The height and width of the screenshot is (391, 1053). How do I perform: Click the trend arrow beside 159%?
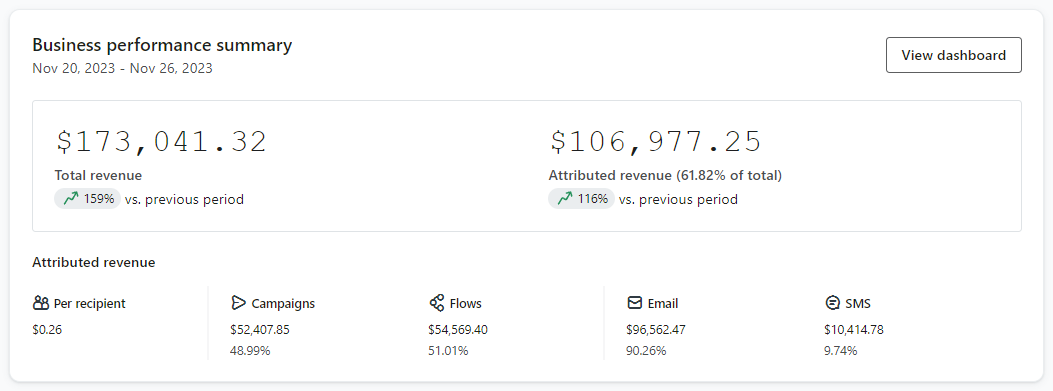(x=71, y=199)
